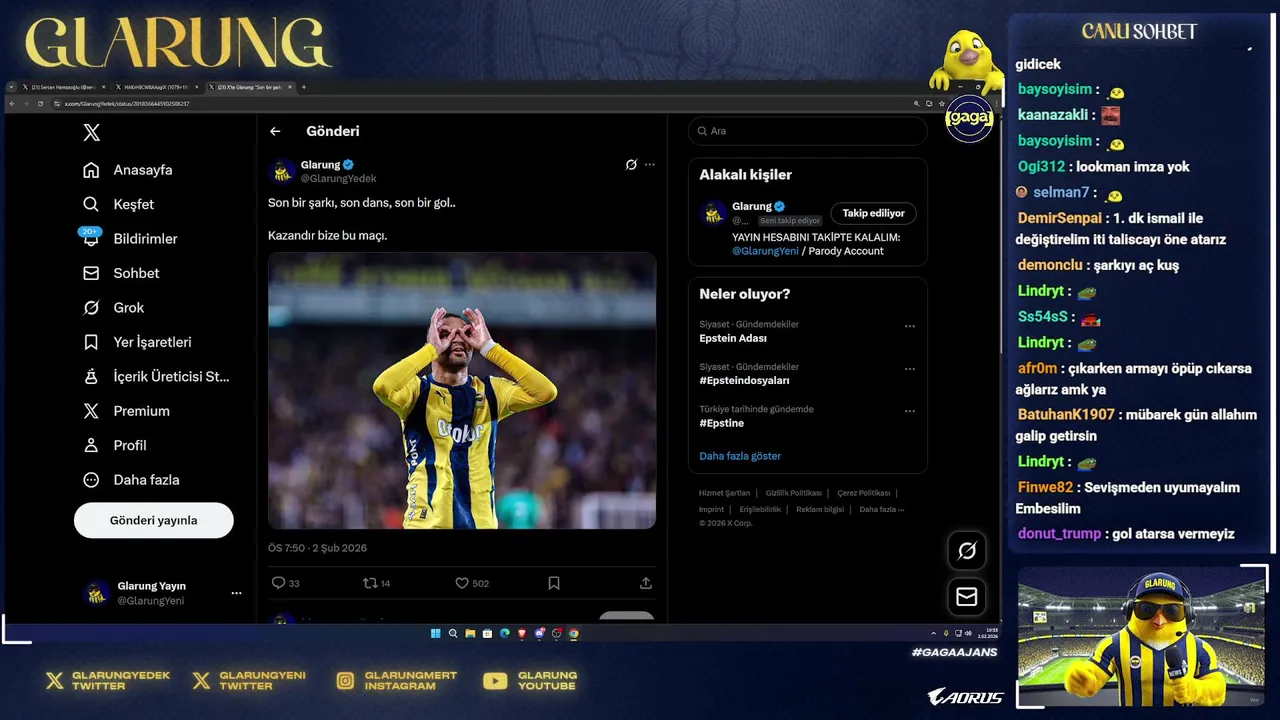
Task: Go to Profil page
Action: pos(114,445)
